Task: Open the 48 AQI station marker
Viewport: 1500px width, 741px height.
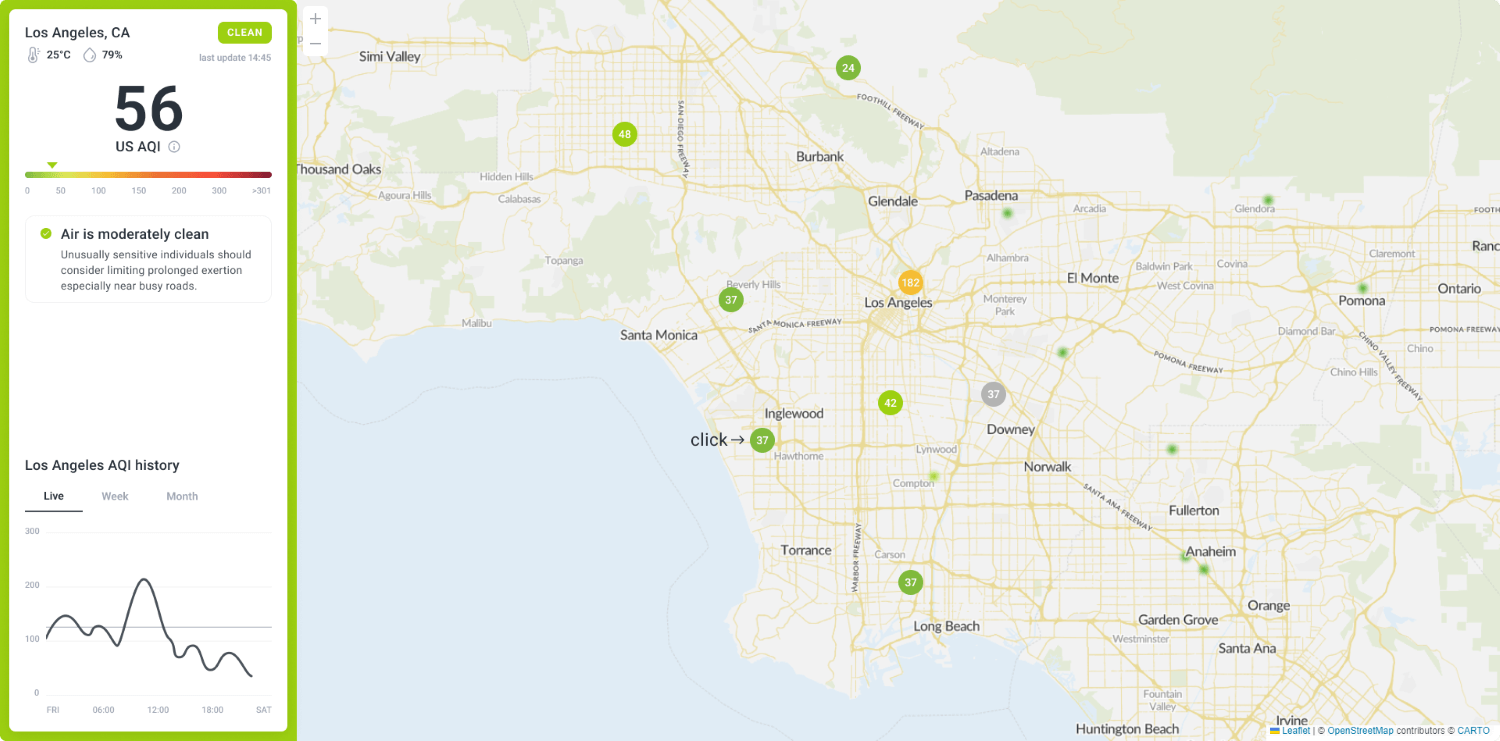Action: [625, 134]
